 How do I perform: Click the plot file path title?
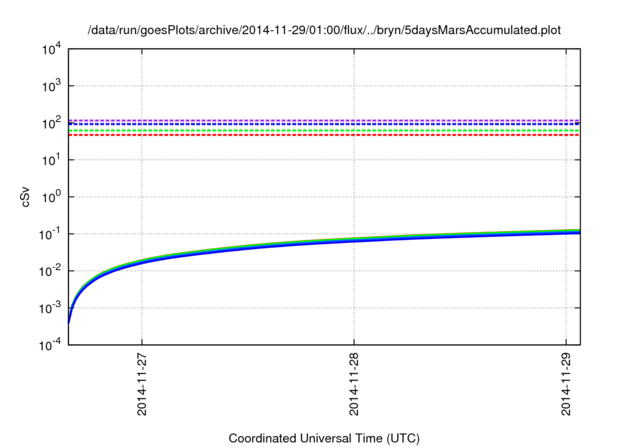[x=324, y=30]
